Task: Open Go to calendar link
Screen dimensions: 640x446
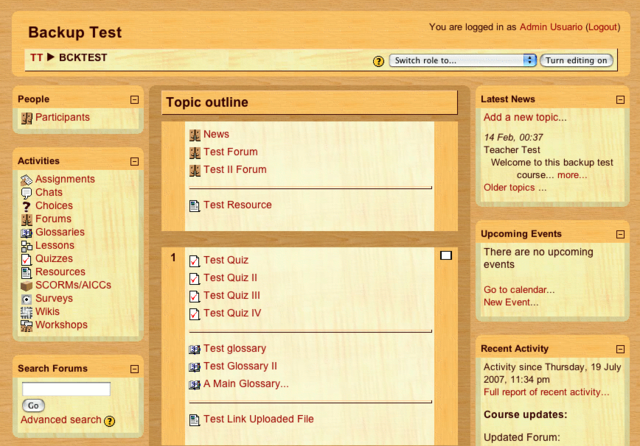Action: click(x=519, y=290)
